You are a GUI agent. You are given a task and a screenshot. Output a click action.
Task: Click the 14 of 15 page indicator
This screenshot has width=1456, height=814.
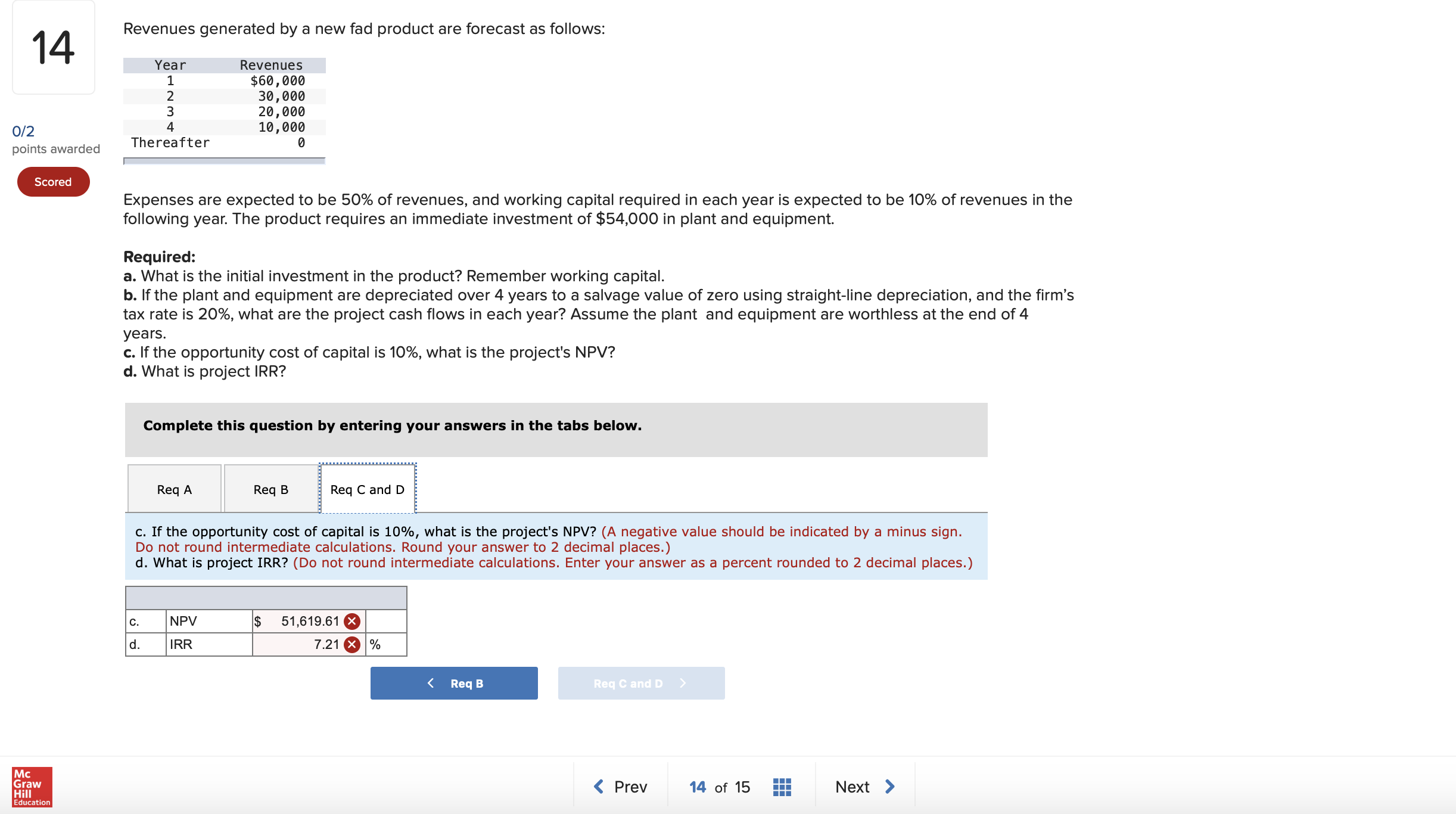click(720, 787)
